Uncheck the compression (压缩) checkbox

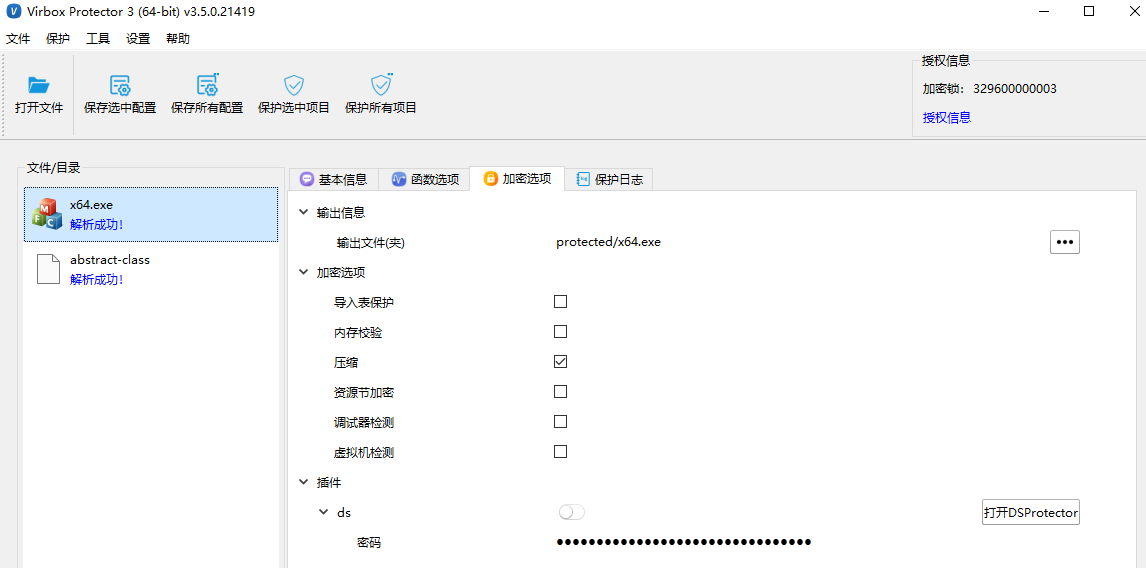[x=561, y=361]
